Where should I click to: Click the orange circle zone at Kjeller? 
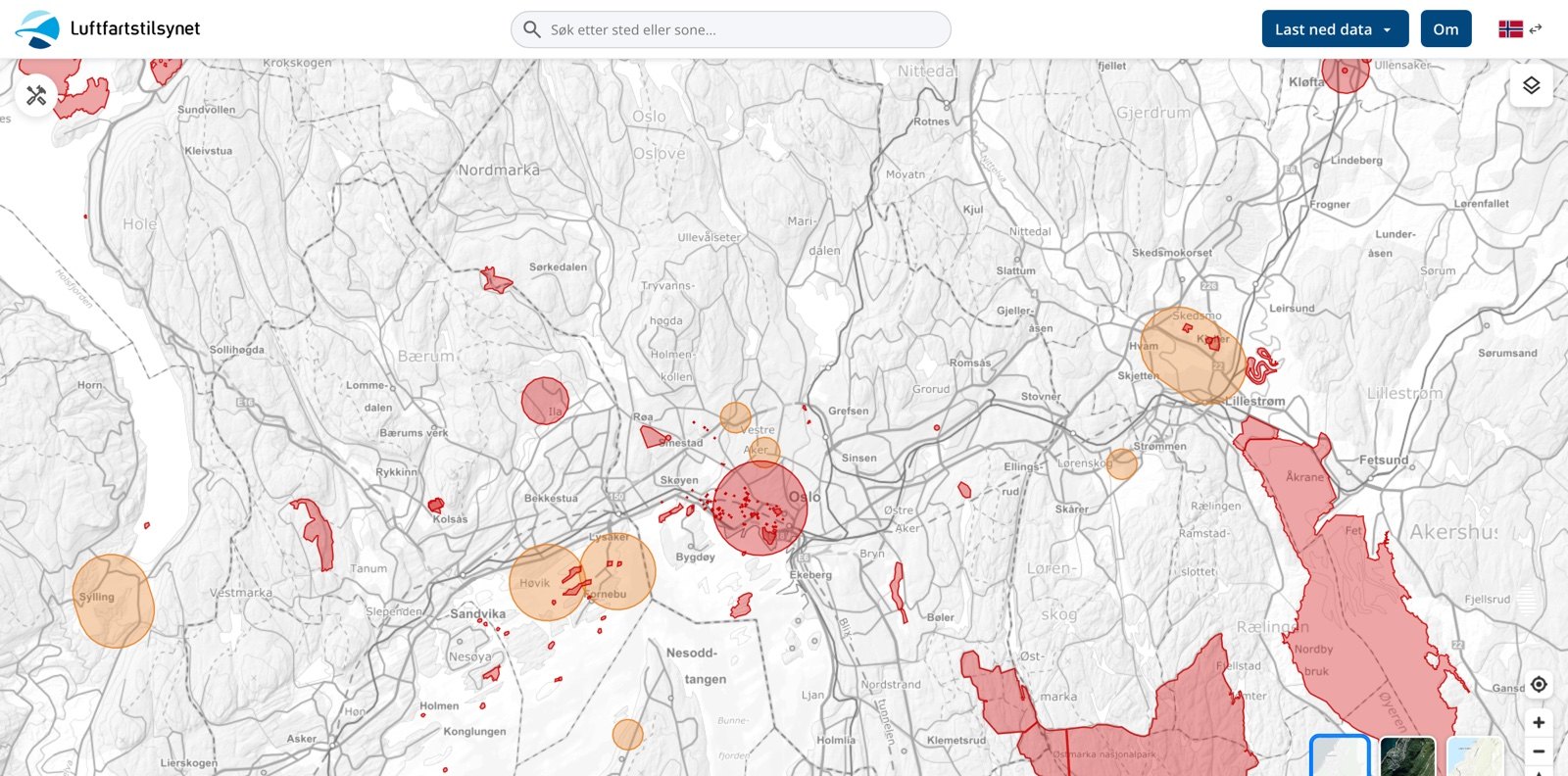(x=1193, y=356)
